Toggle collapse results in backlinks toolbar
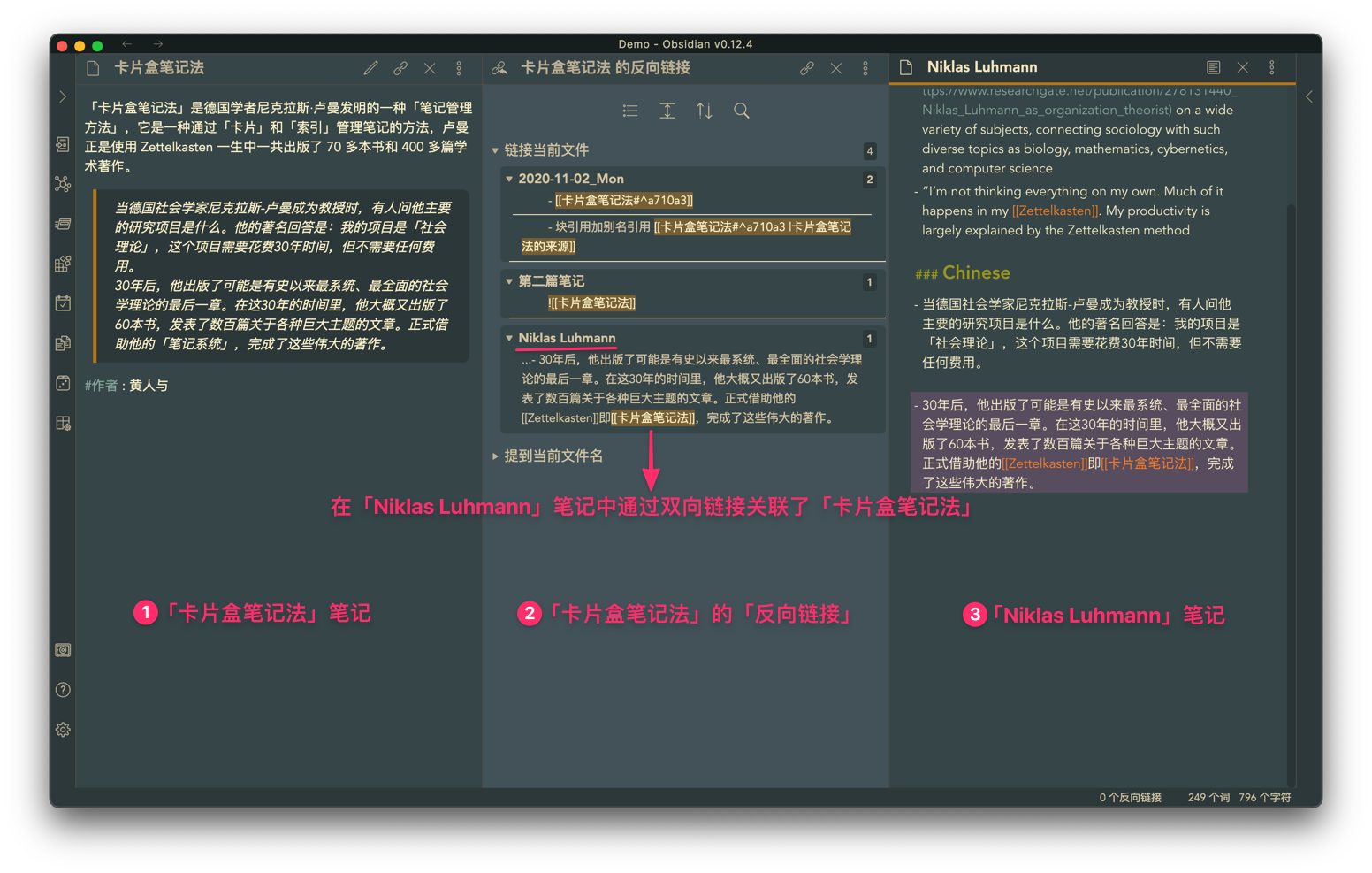The height and width of the screenshot is (873, 1372). pos(630,111)
